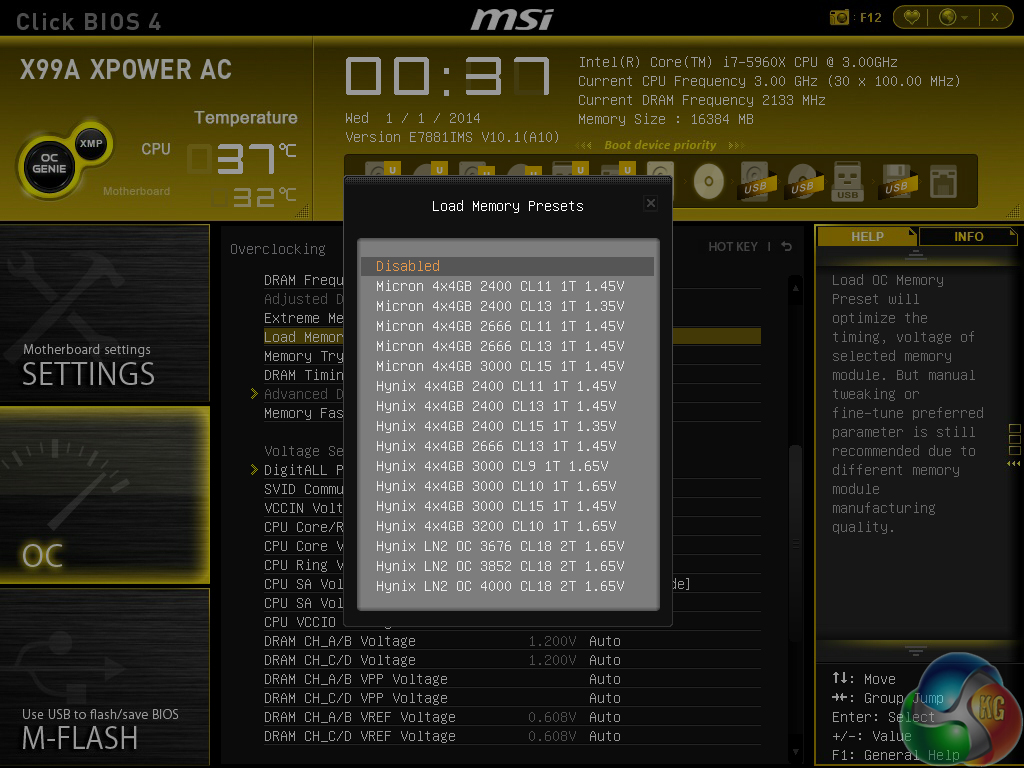1024x768 pixels.
Task: Click the left arrows beside Boot device priority
Action: click(x=584, y=145)
